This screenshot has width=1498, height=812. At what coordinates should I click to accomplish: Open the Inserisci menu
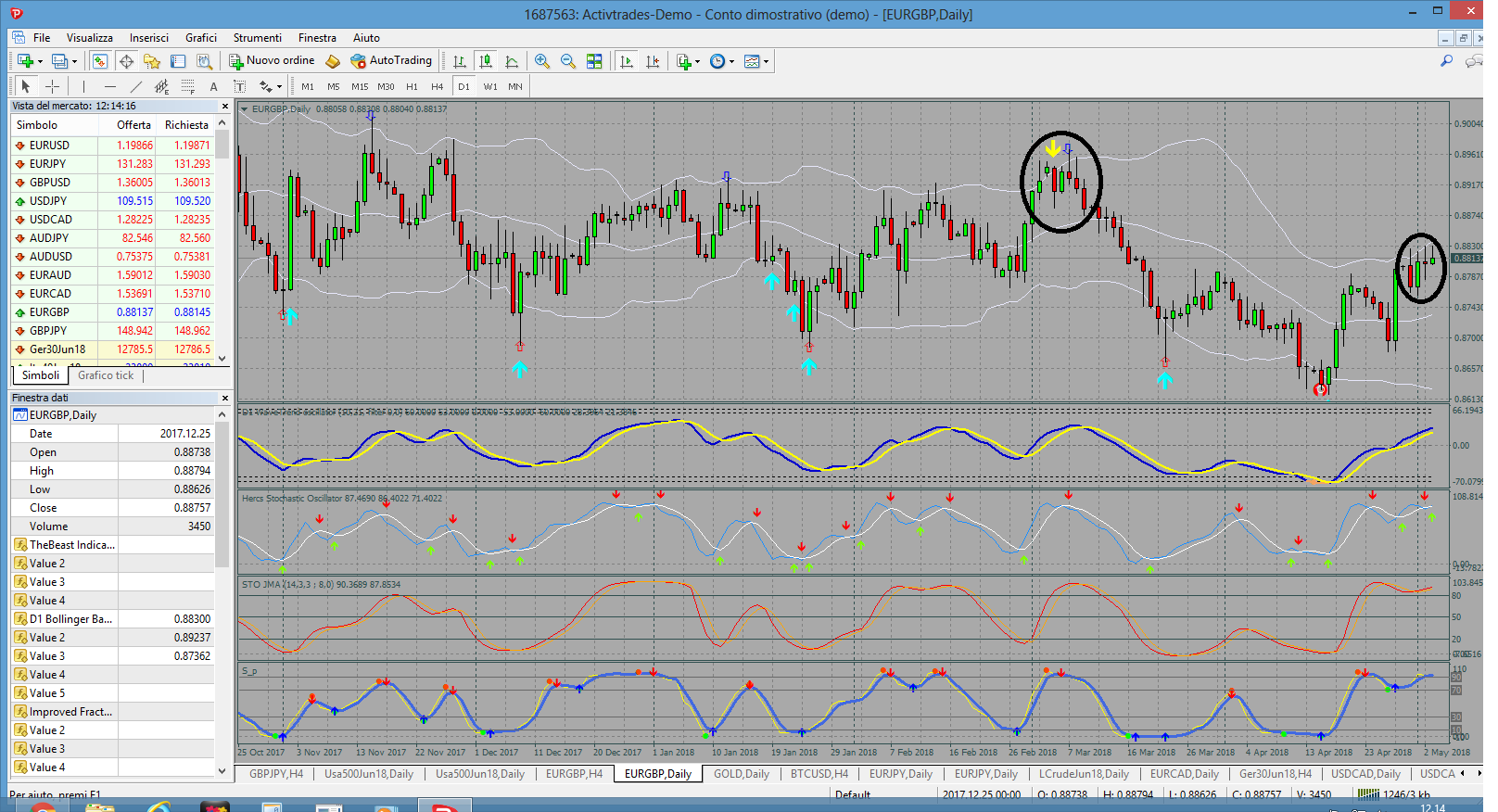(149, 38)
